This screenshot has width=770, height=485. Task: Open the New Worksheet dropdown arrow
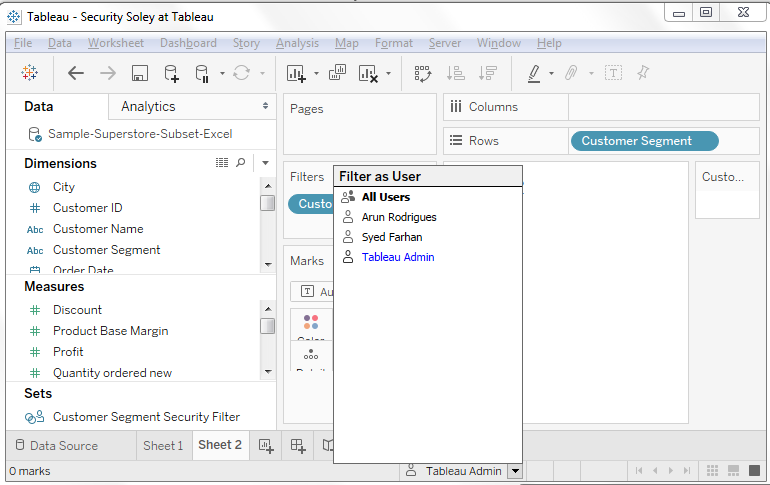(x=316, y=74)
